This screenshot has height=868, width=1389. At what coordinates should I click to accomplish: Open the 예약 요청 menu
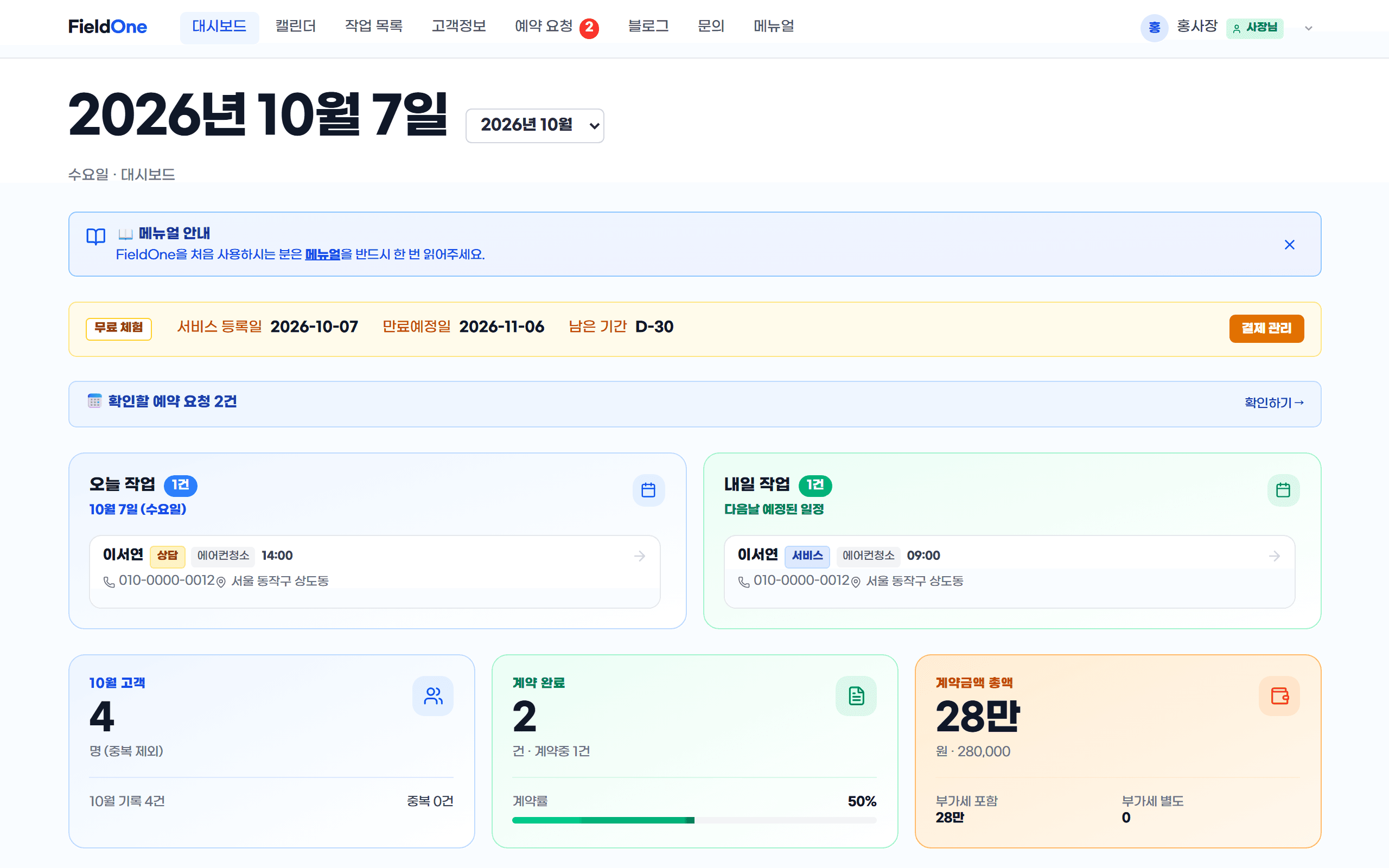click(x=544, y=27)
